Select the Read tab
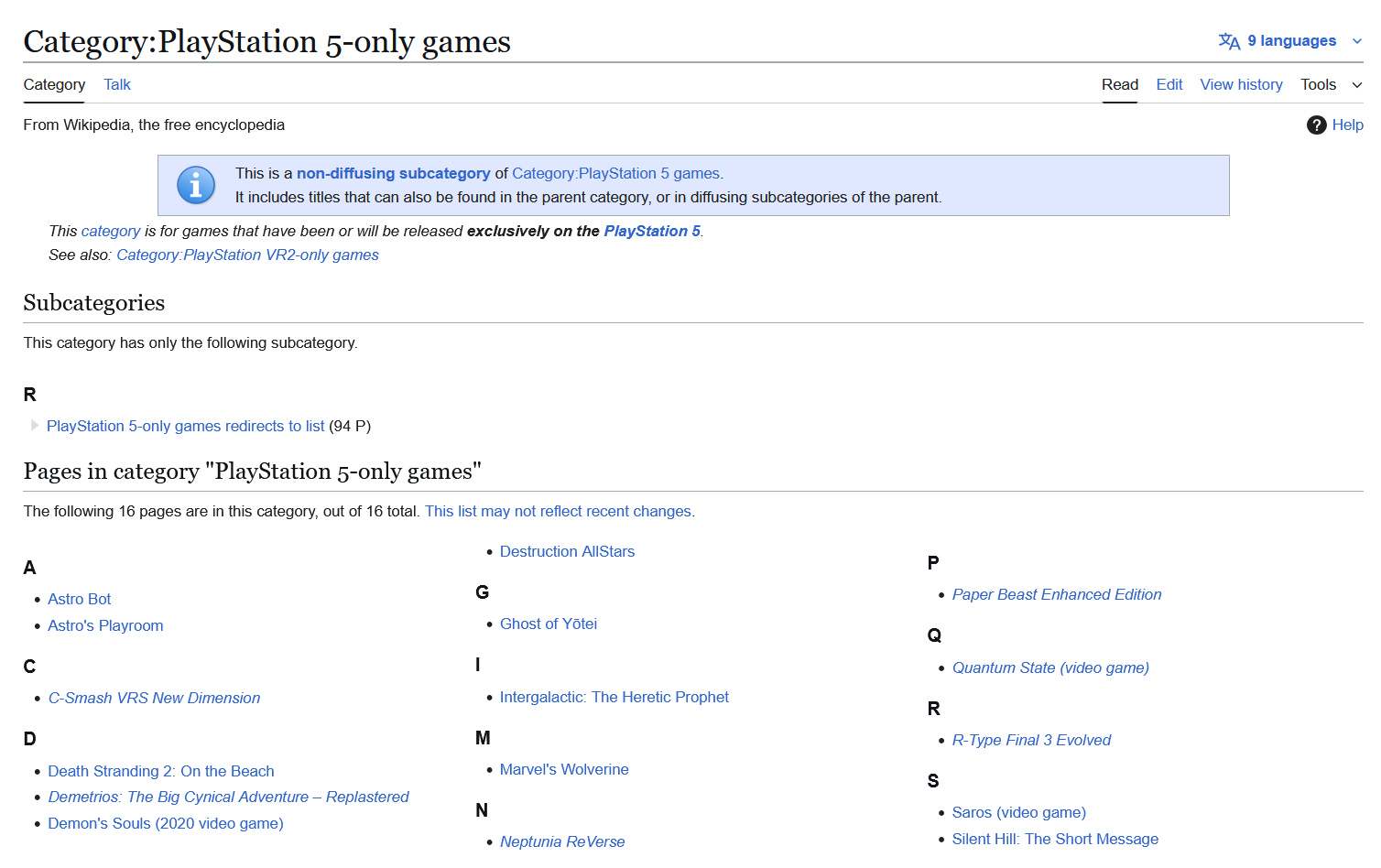 tap(1120, 84)
